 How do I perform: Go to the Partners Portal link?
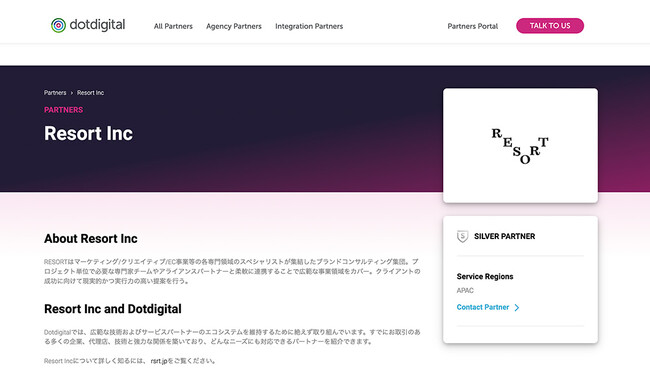coord(473,26)
